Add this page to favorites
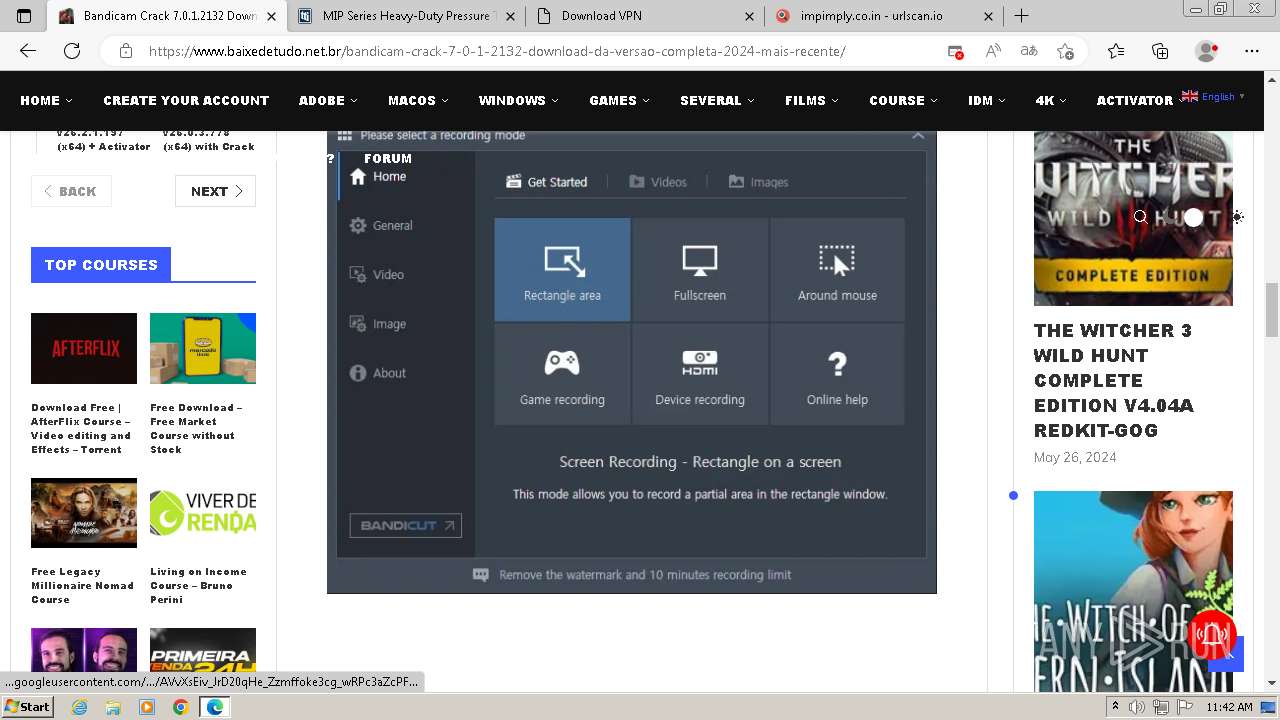This screenshot has height=720, width=1280. (x=1066, y=51)
